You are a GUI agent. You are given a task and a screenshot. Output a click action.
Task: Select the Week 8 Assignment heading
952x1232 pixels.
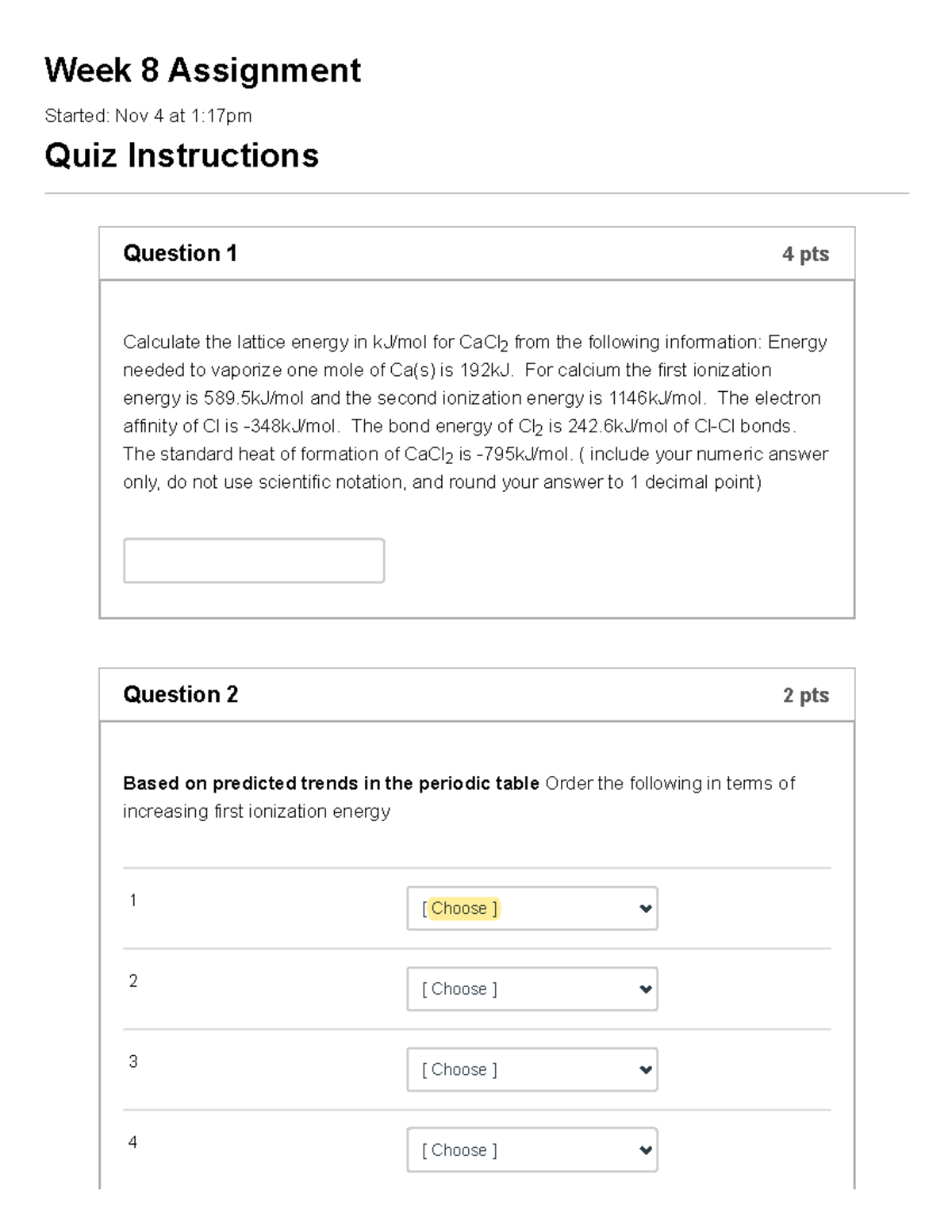click(x=202, y=71)
